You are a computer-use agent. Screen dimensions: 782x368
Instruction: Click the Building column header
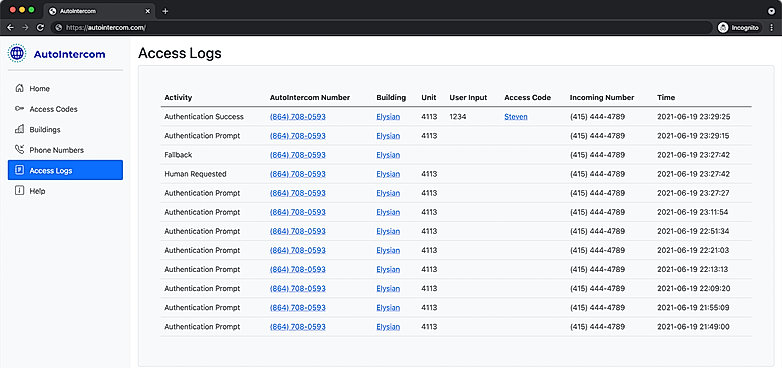(391, 98)
